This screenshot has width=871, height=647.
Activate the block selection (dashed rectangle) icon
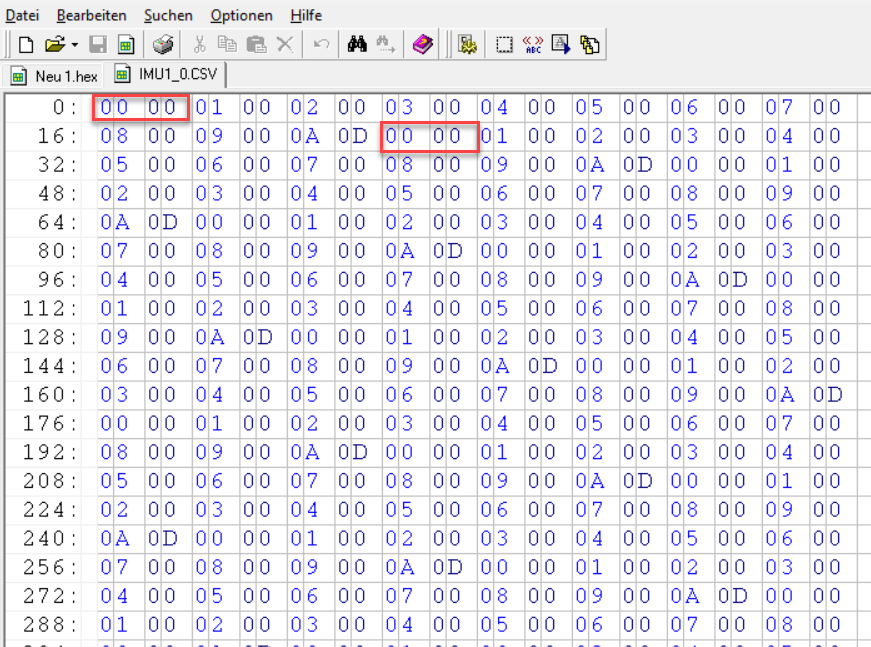504,44
